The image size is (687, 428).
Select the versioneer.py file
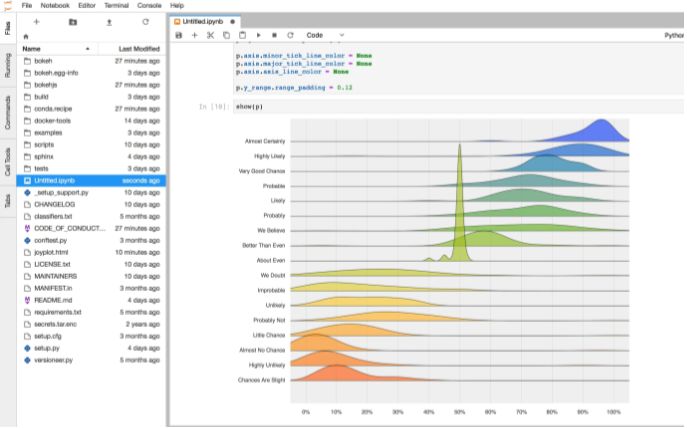(x=91, y=360)
